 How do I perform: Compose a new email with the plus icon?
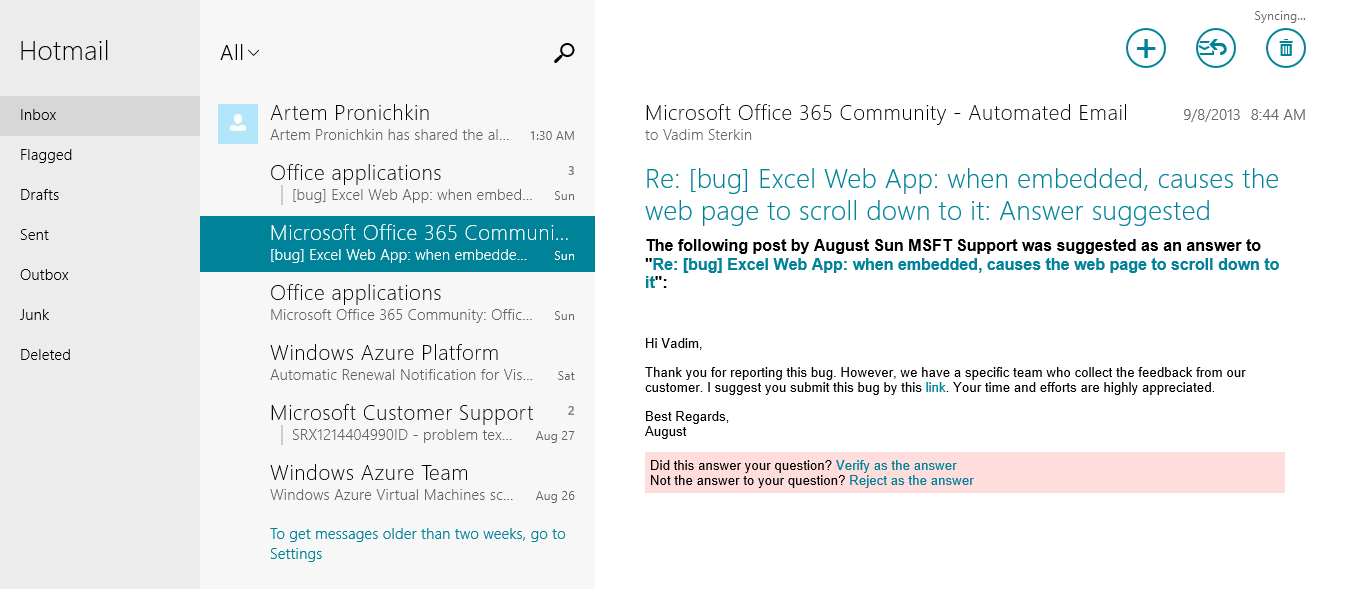coord(1146,48)
